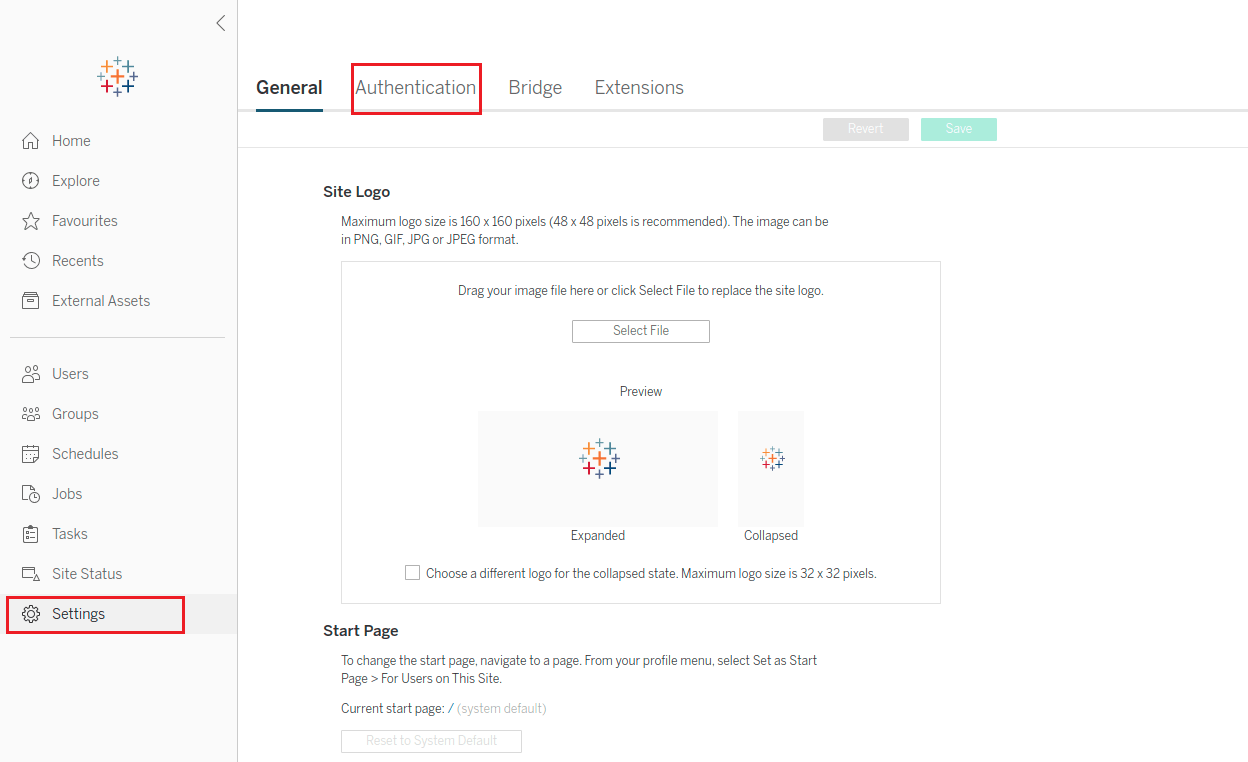This screenshot has width=1248, height=762.
Task: Click the Revert button
Action: pos(866,129)
